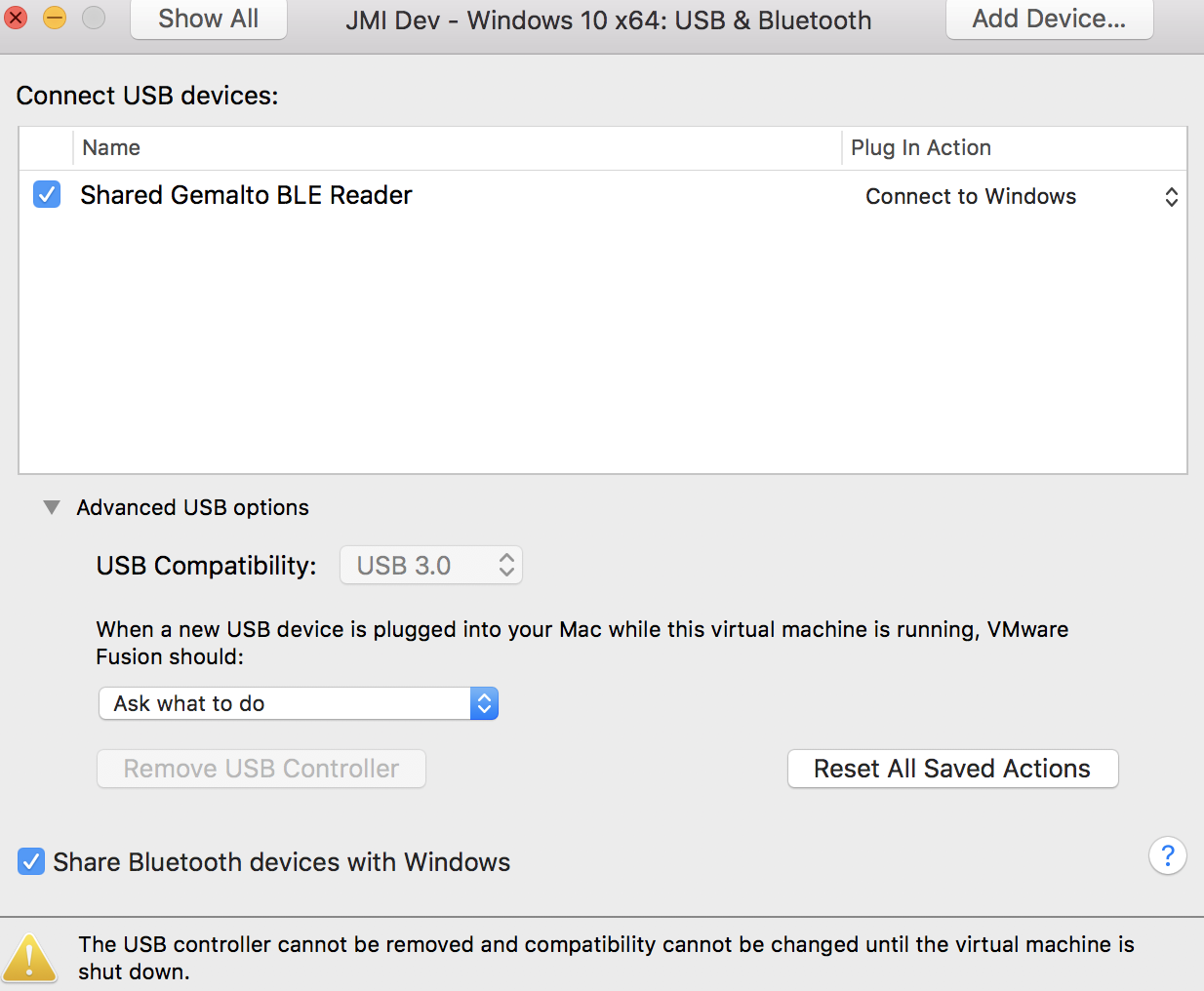Click Reset All Saved Actions
Viewport: 1204px width, 991px height.
tap(952, 769)
